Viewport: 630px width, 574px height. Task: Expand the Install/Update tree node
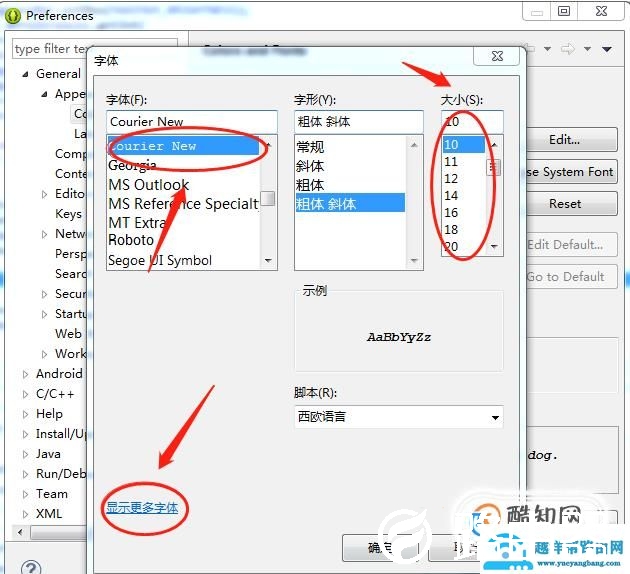point(25,434)
